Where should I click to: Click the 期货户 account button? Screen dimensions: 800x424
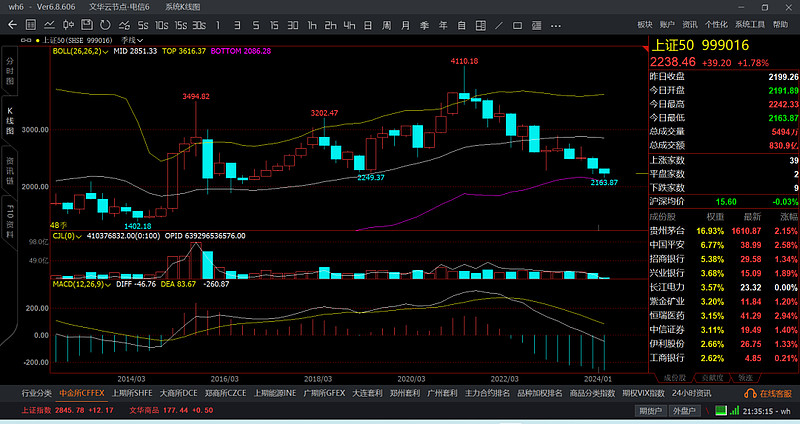(651, 410)
